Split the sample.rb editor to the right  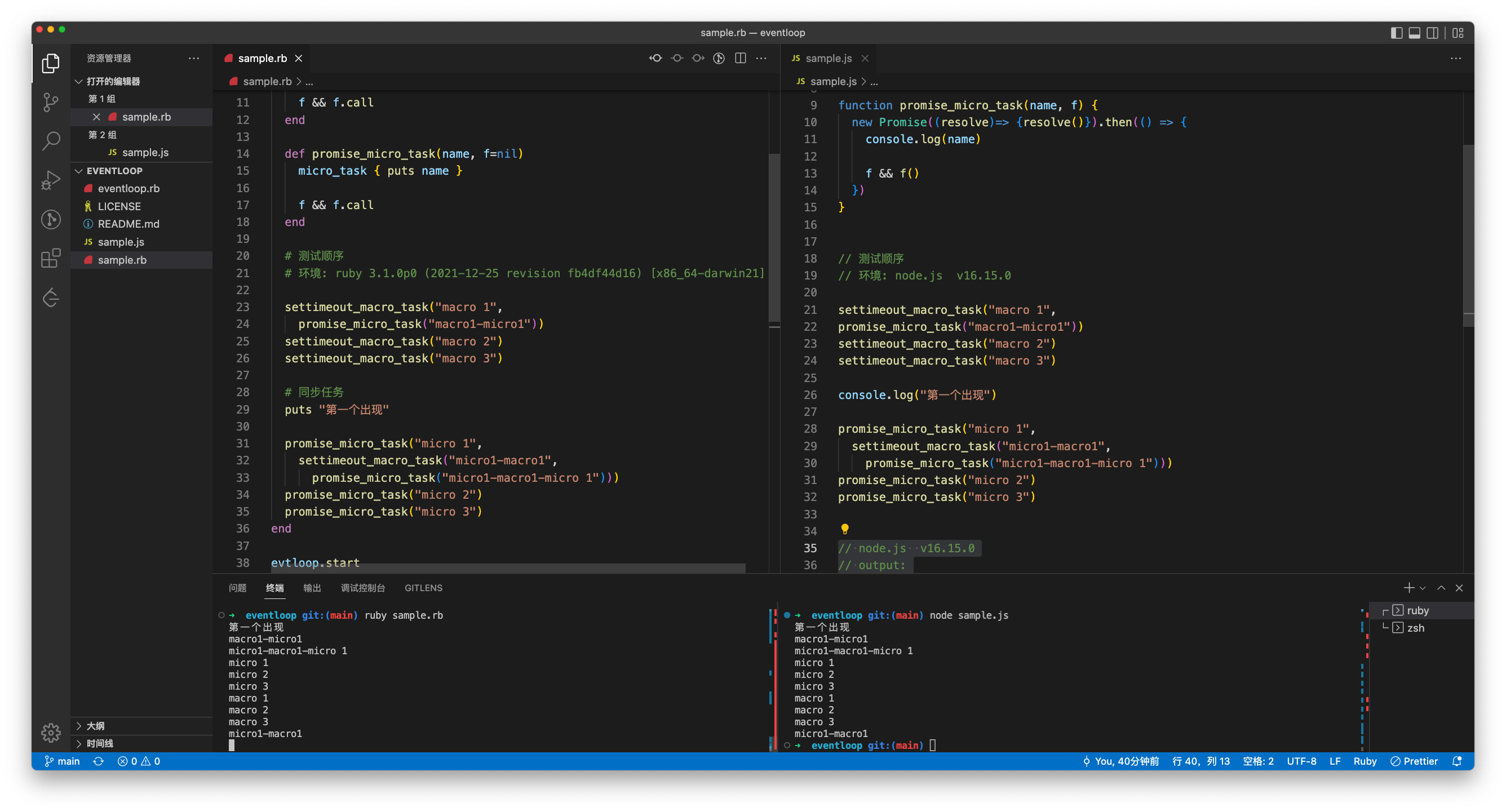740,58
